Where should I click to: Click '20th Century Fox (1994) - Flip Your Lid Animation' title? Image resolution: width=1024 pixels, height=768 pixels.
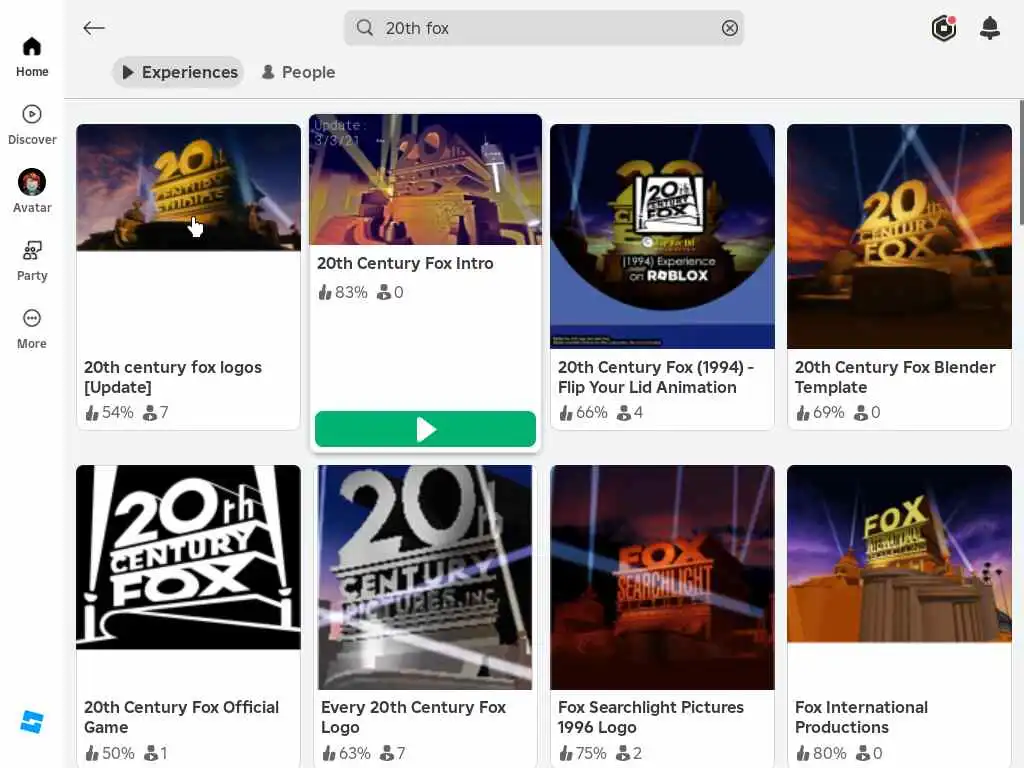pyautogui.click(x=656, y=377)
